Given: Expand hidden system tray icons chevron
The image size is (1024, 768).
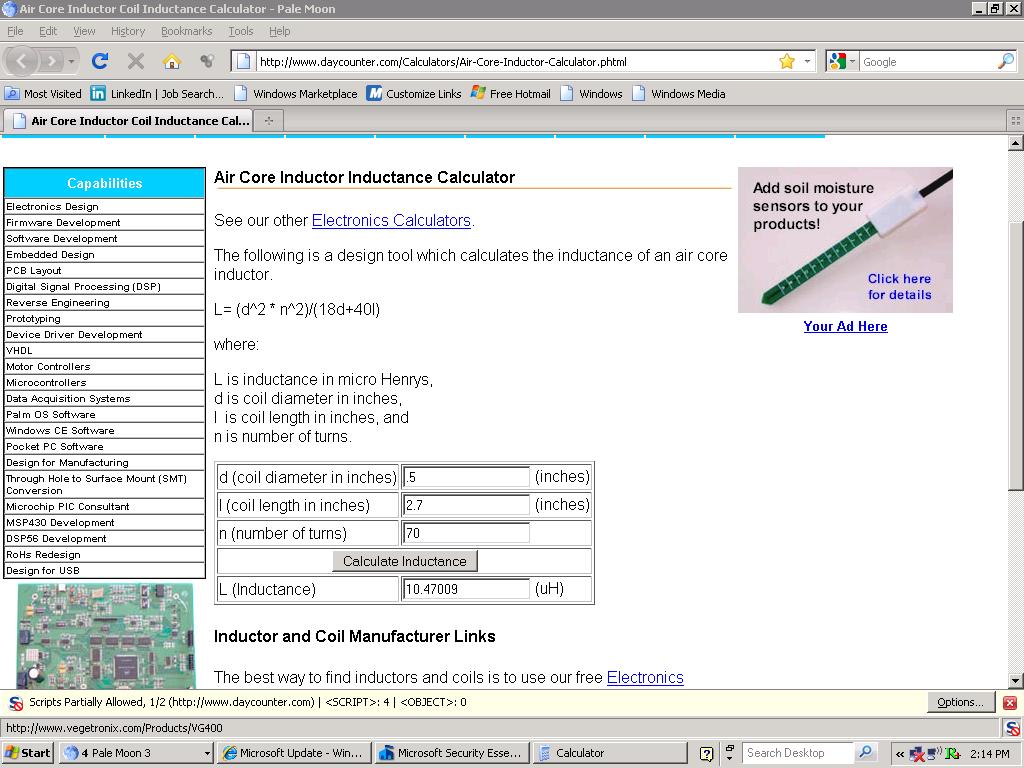Looking at the screenshot, I should coord(900,754).
